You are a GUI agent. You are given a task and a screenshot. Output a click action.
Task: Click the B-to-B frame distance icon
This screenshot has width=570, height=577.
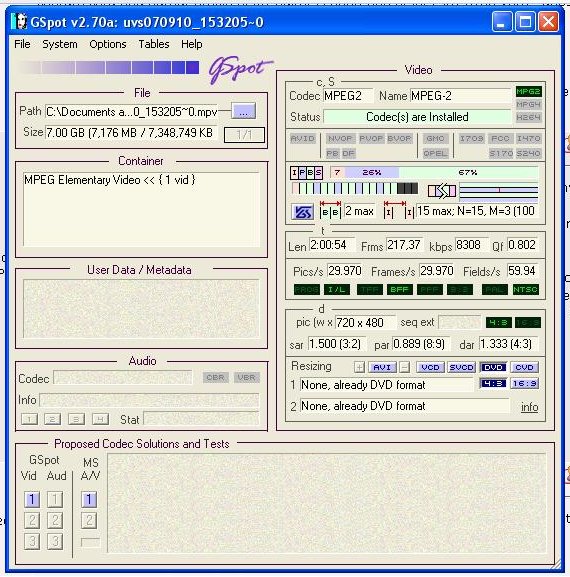click(330, 210)
